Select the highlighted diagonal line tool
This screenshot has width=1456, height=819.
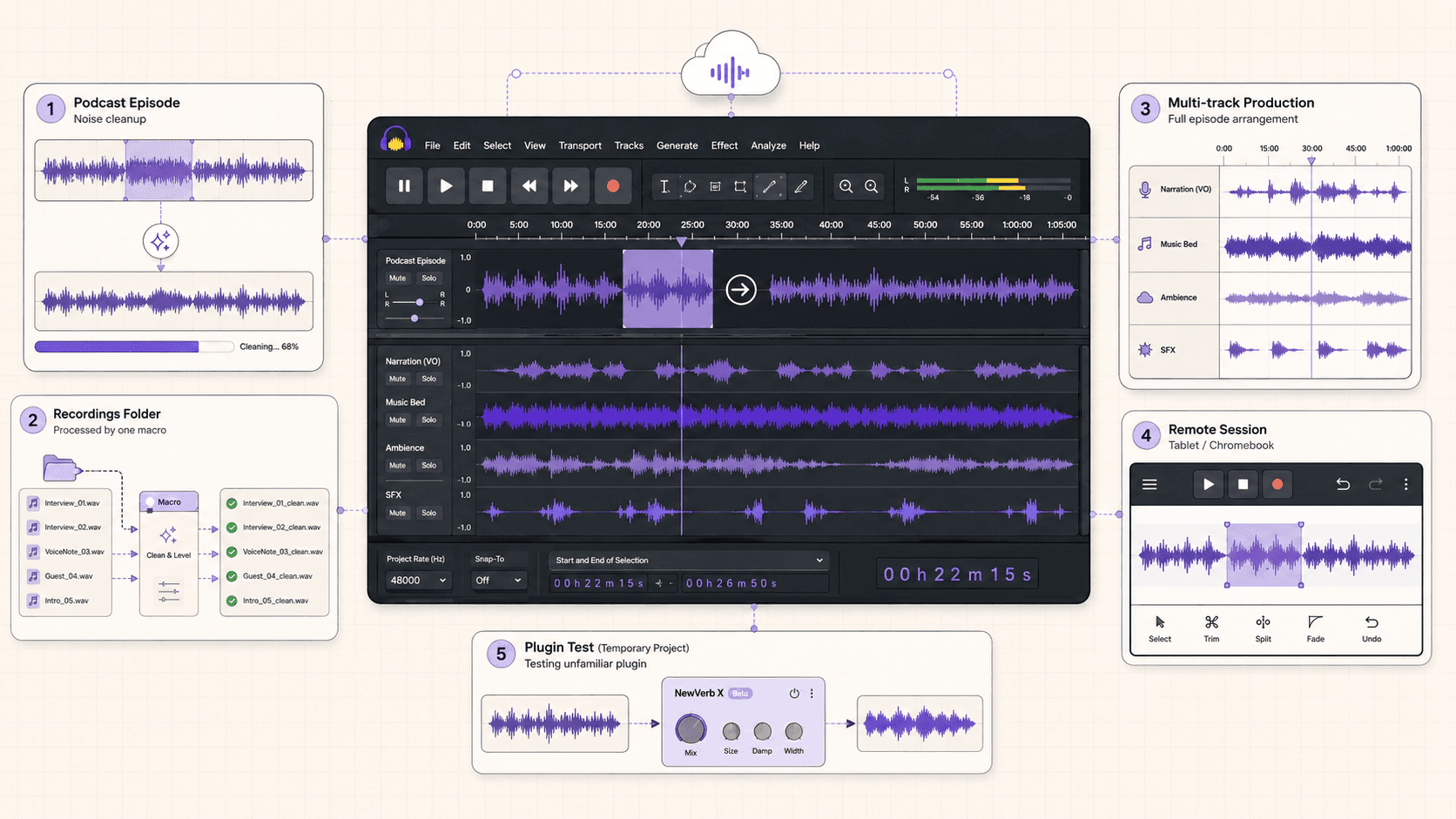click(x=770, y=186)
